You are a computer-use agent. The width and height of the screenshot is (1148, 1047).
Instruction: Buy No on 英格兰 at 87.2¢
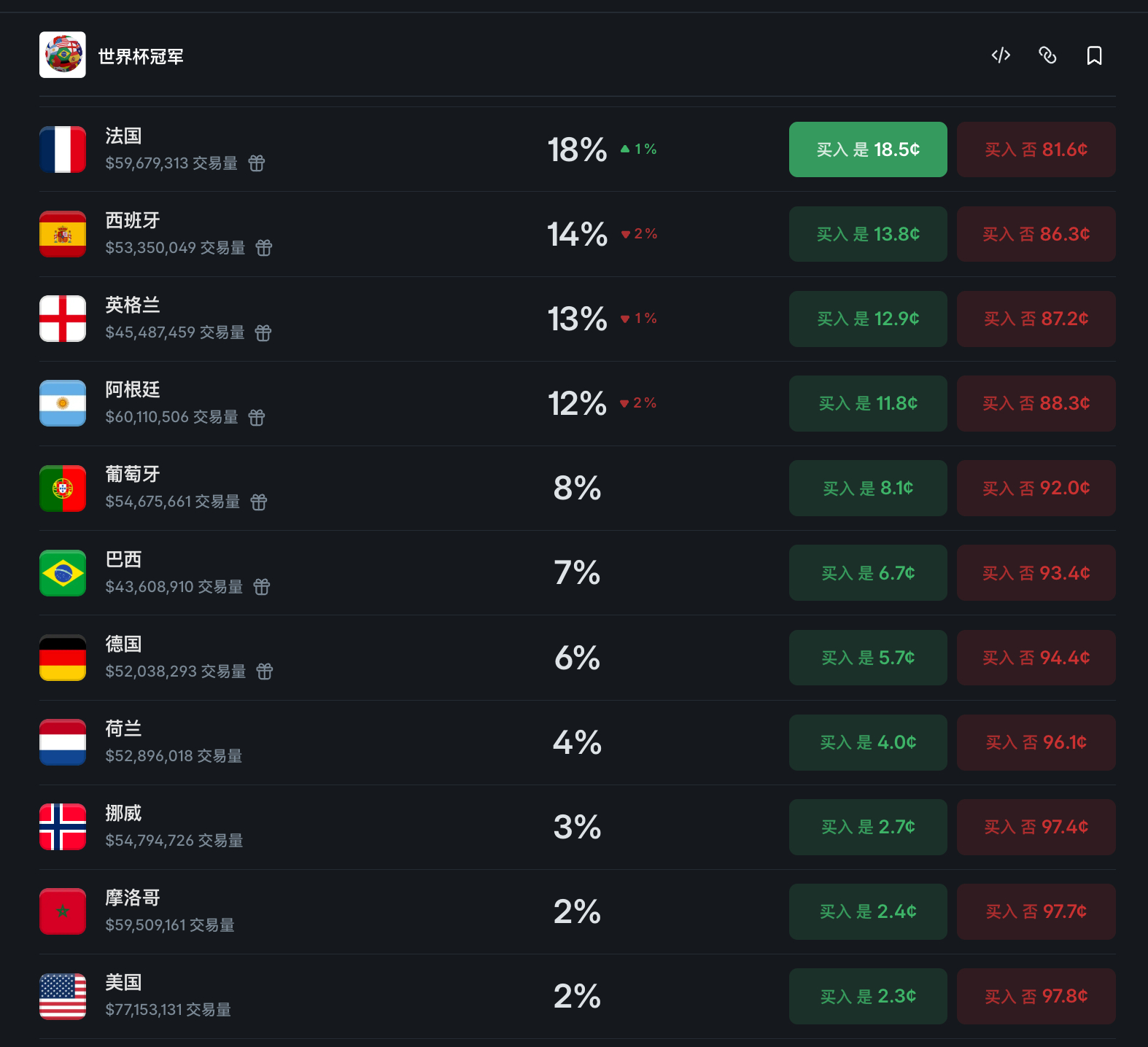point(1036,319)
